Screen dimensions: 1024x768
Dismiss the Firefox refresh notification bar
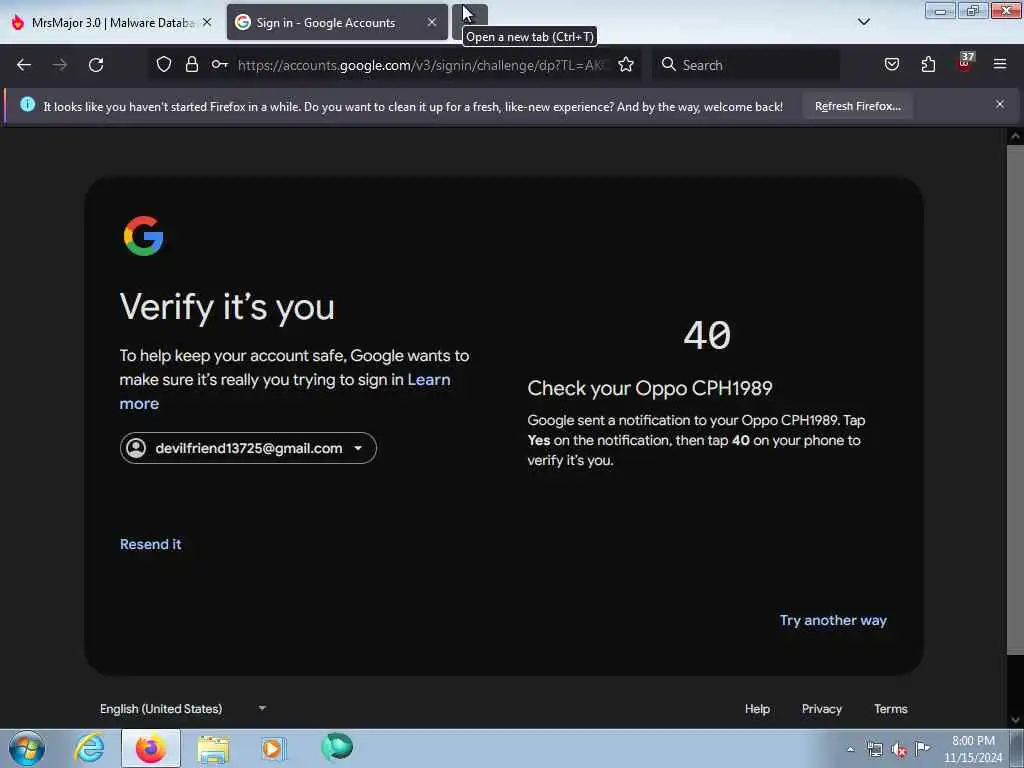point(999,104)
